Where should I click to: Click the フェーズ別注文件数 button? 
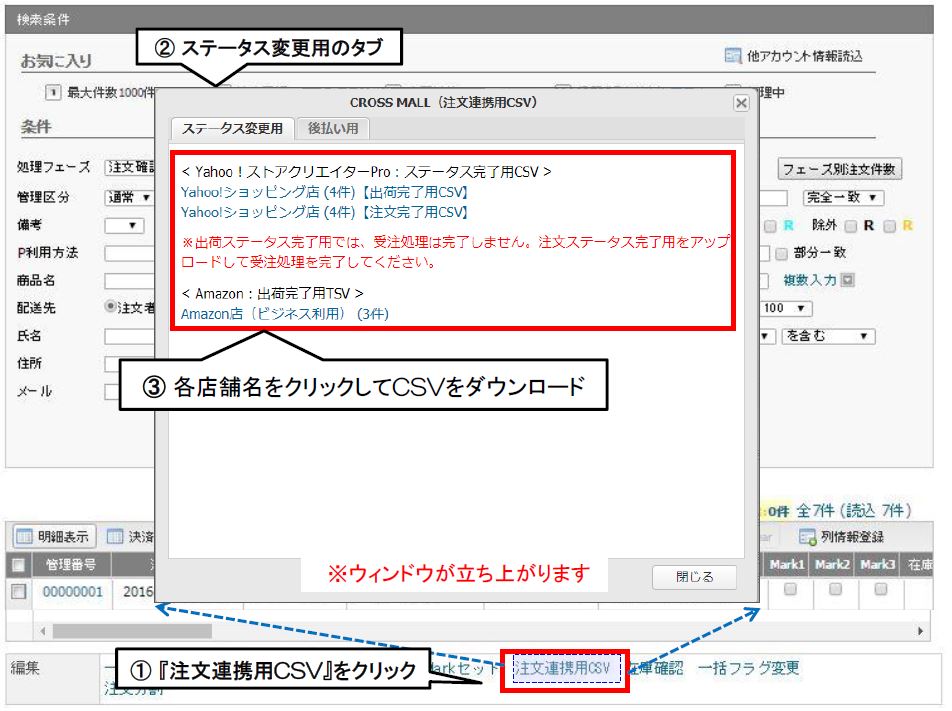(x=839, y=169)
